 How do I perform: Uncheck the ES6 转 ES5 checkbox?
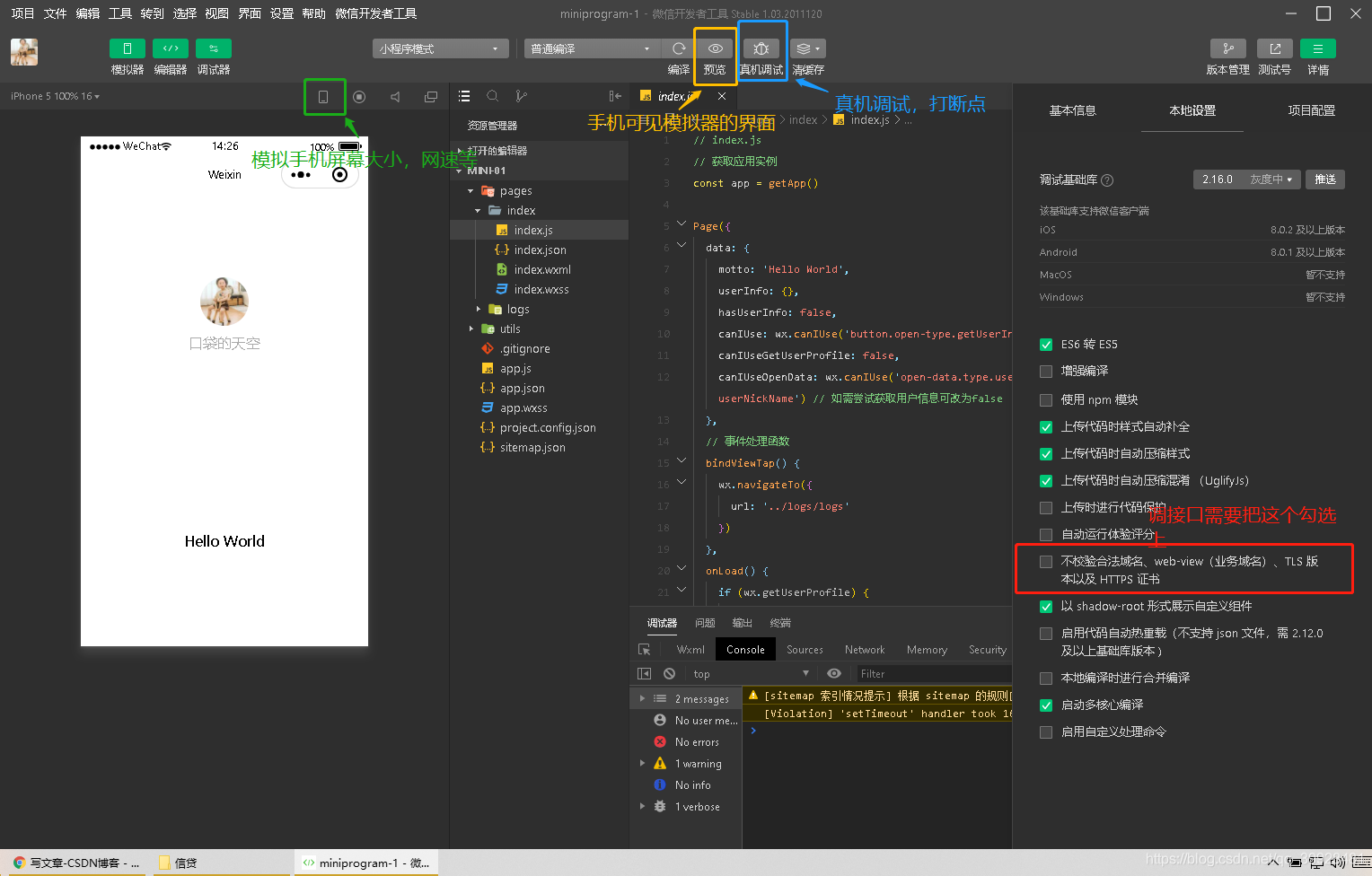1046,345
